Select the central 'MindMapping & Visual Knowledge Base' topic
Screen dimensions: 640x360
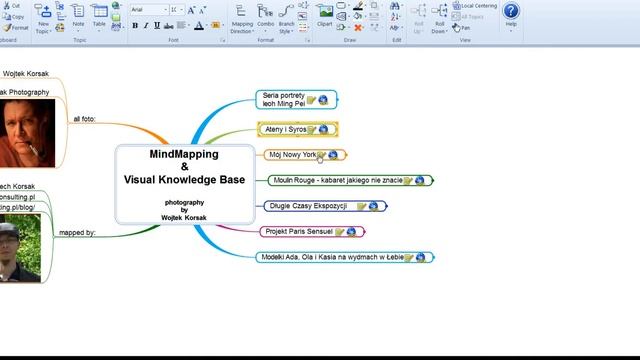pyautogui.click(x=185, y=184)
